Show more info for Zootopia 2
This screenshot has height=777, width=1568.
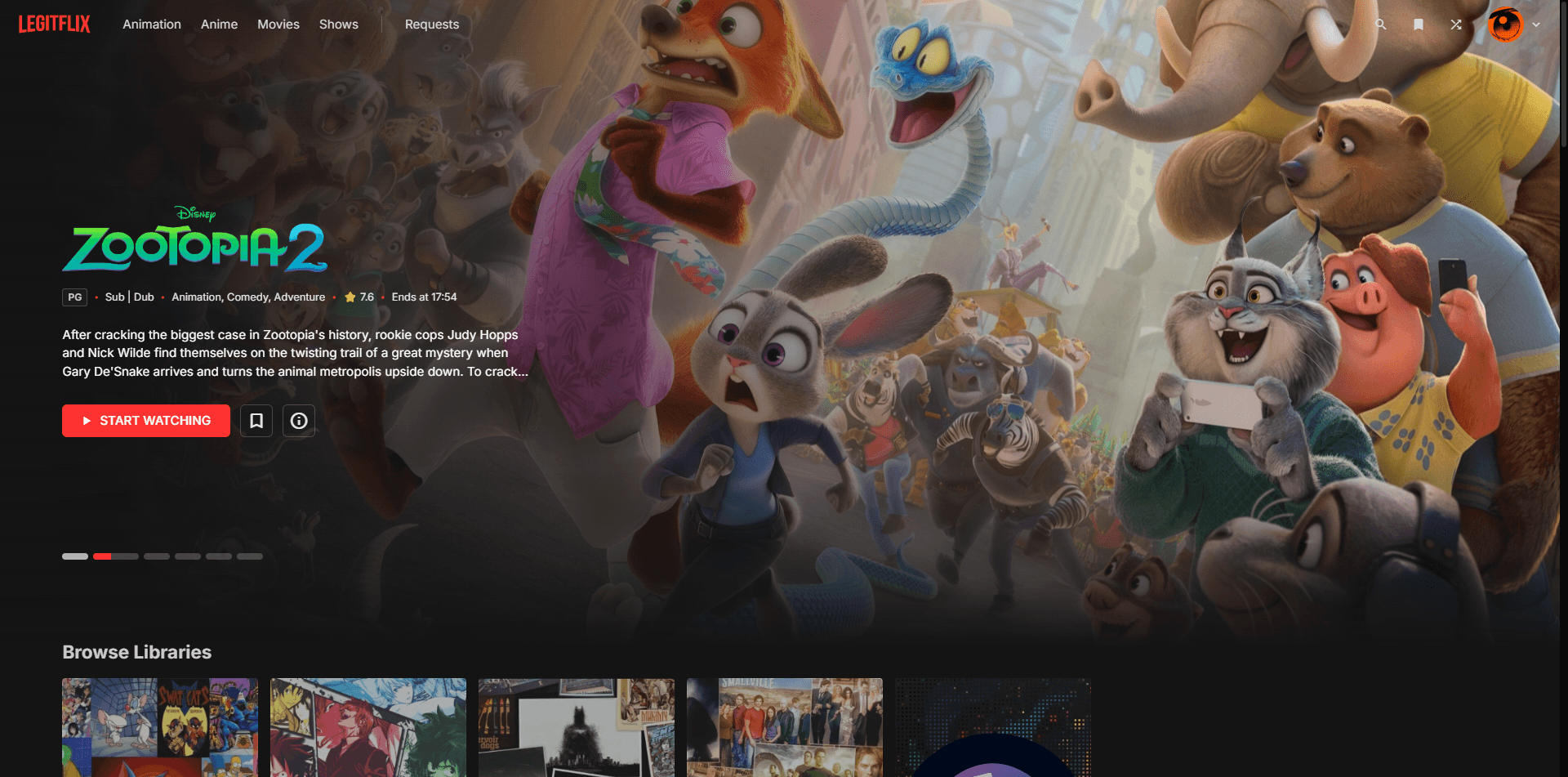click(x=299, y=421)
